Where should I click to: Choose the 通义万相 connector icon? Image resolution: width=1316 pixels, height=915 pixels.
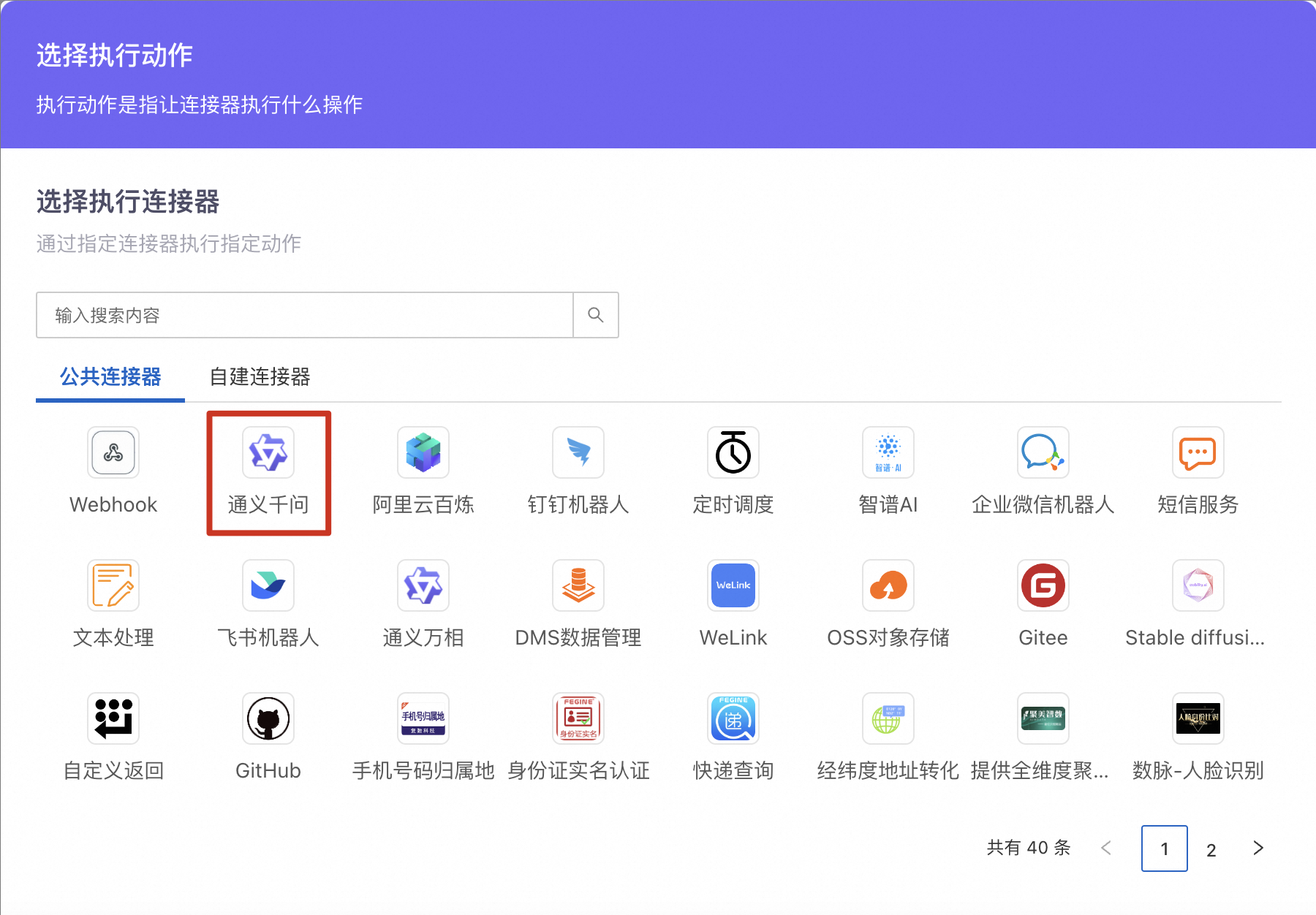[423, 585]
